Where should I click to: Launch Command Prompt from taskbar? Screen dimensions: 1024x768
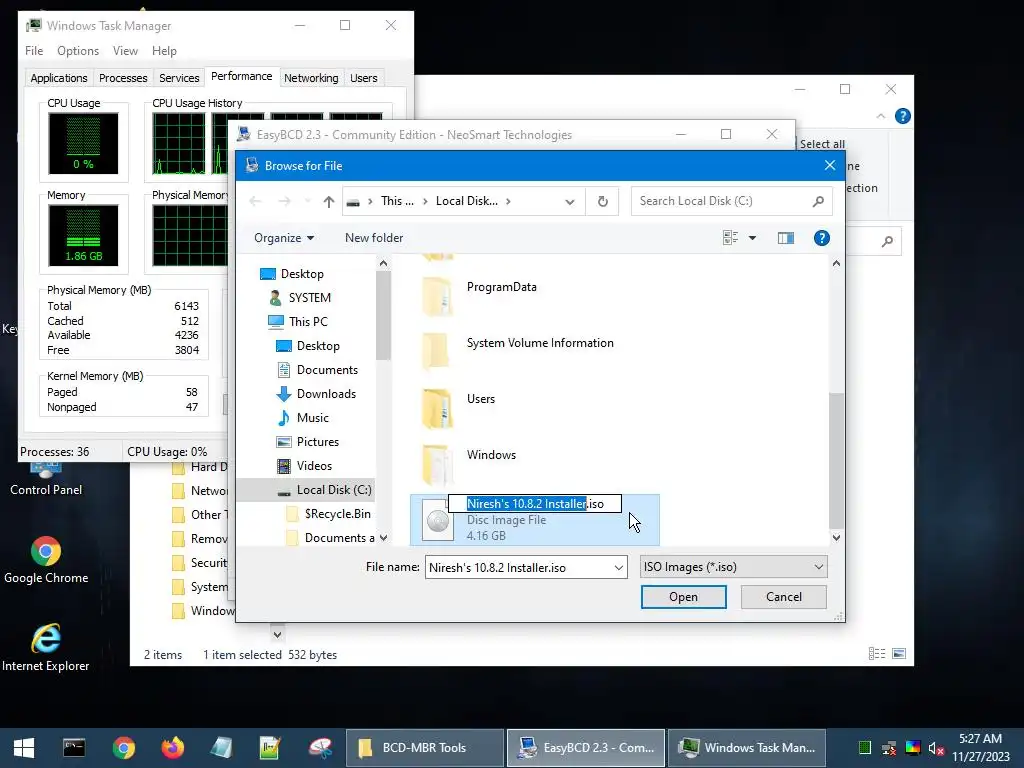coord(74,748)
